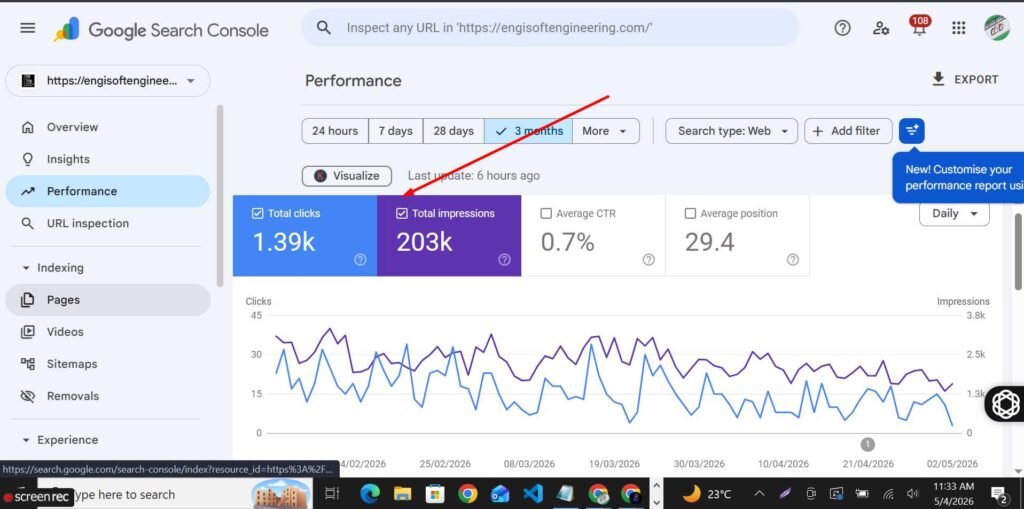
Task: Open Visual Studio Code from taskbar
Action: (533, 493)
